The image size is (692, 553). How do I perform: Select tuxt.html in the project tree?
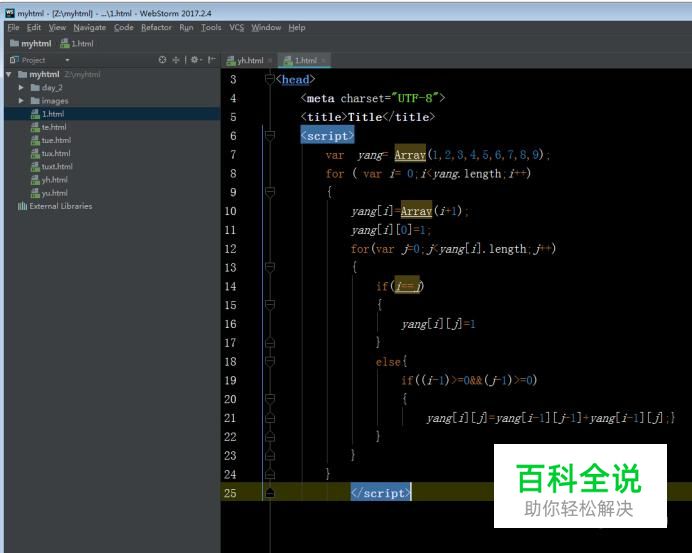click(x=52, y=167)
